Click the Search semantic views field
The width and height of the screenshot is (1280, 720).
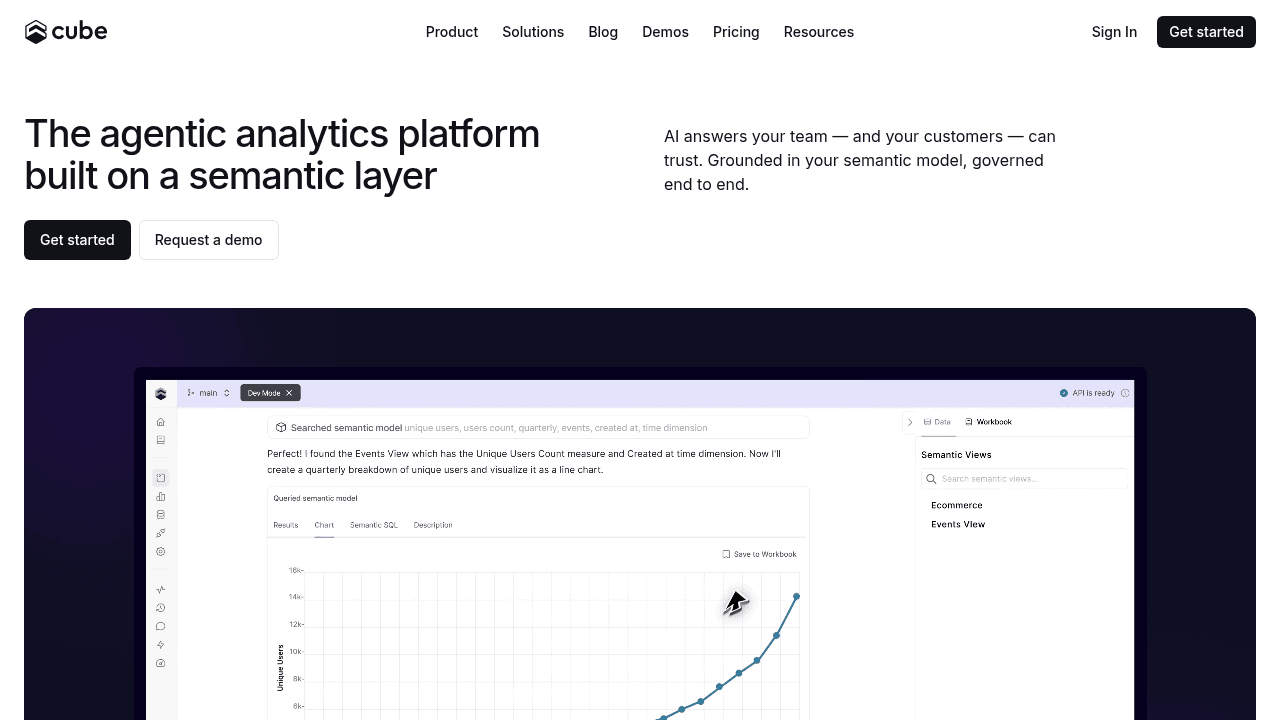1025,479
